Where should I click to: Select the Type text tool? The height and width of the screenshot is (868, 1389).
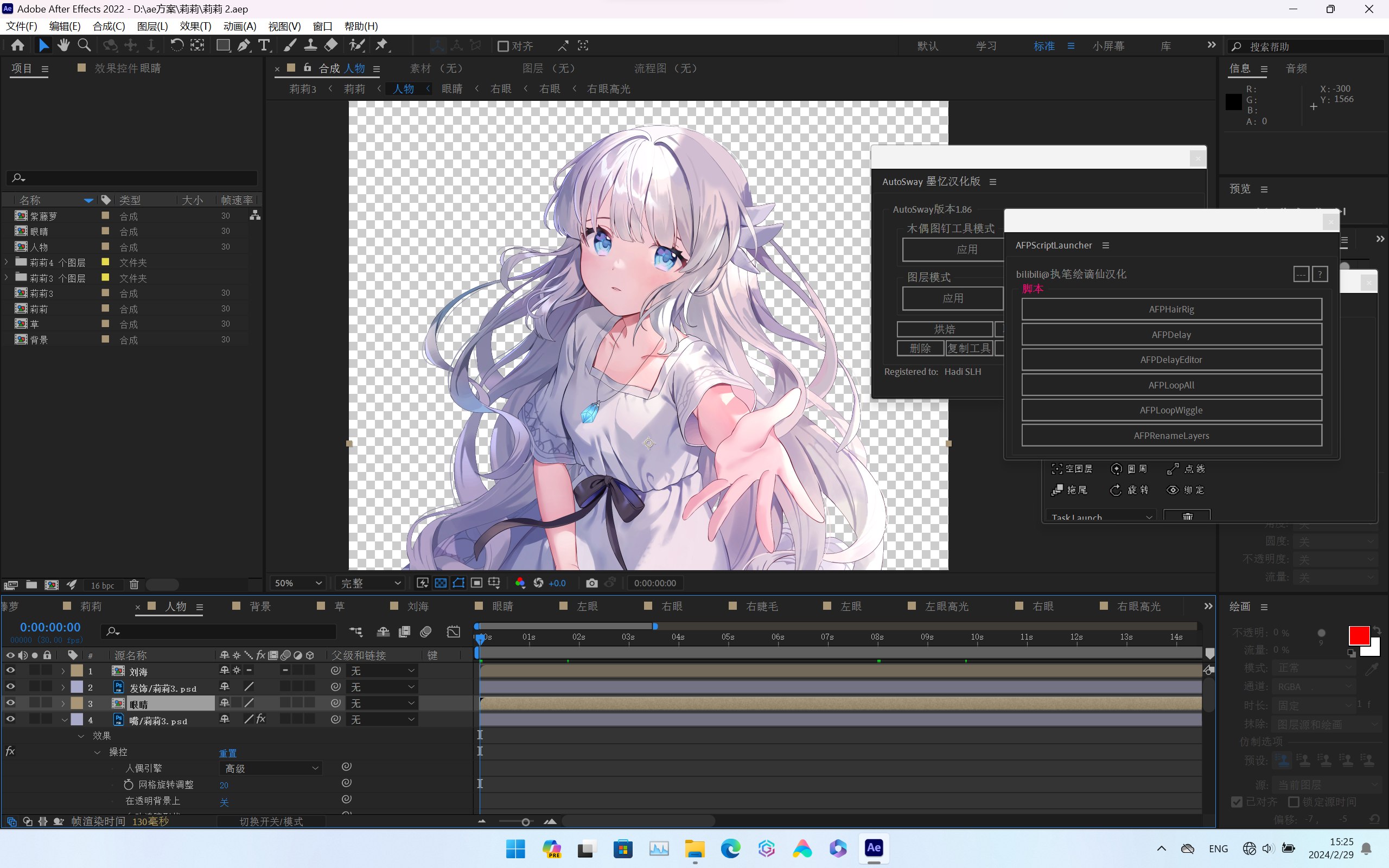pyautogui.click(x=264, y=46)
